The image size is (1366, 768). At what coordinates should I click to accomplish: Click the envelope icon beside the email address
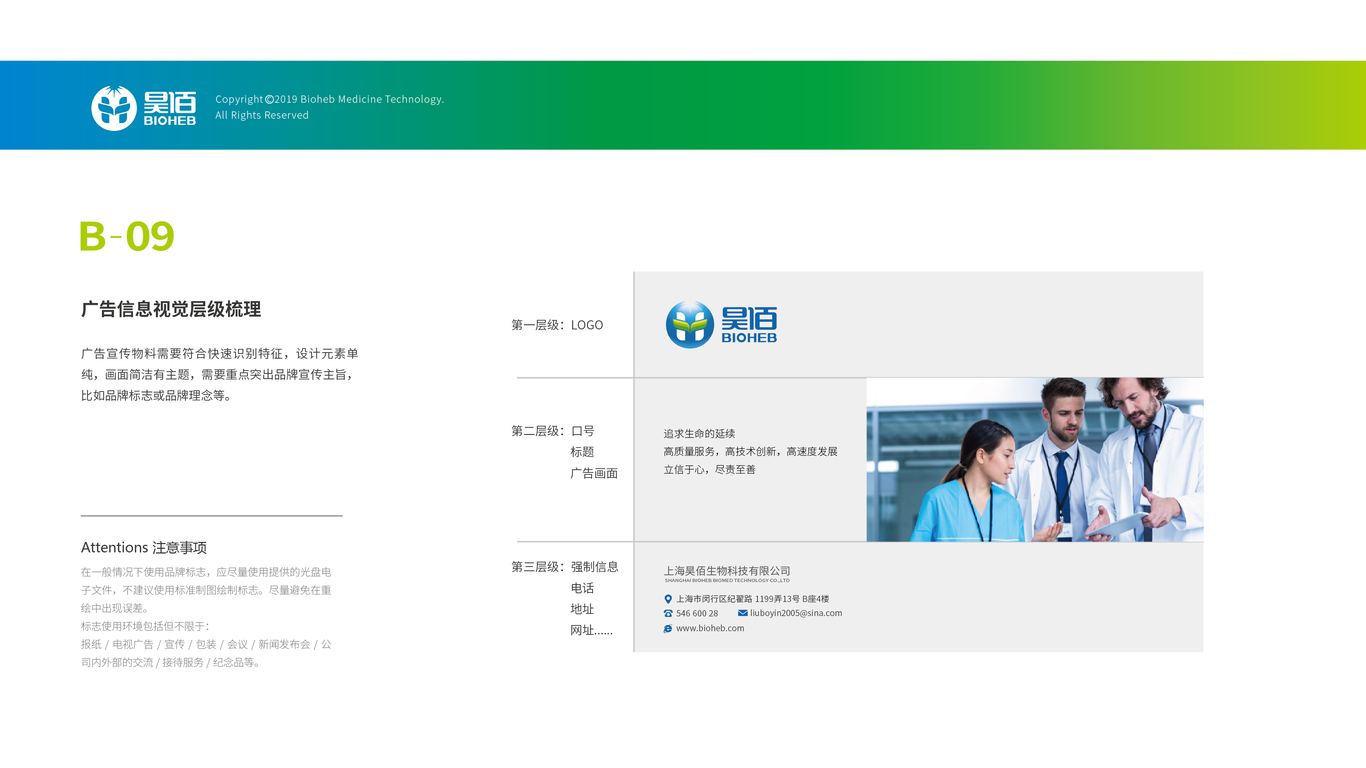pos(743,613)
